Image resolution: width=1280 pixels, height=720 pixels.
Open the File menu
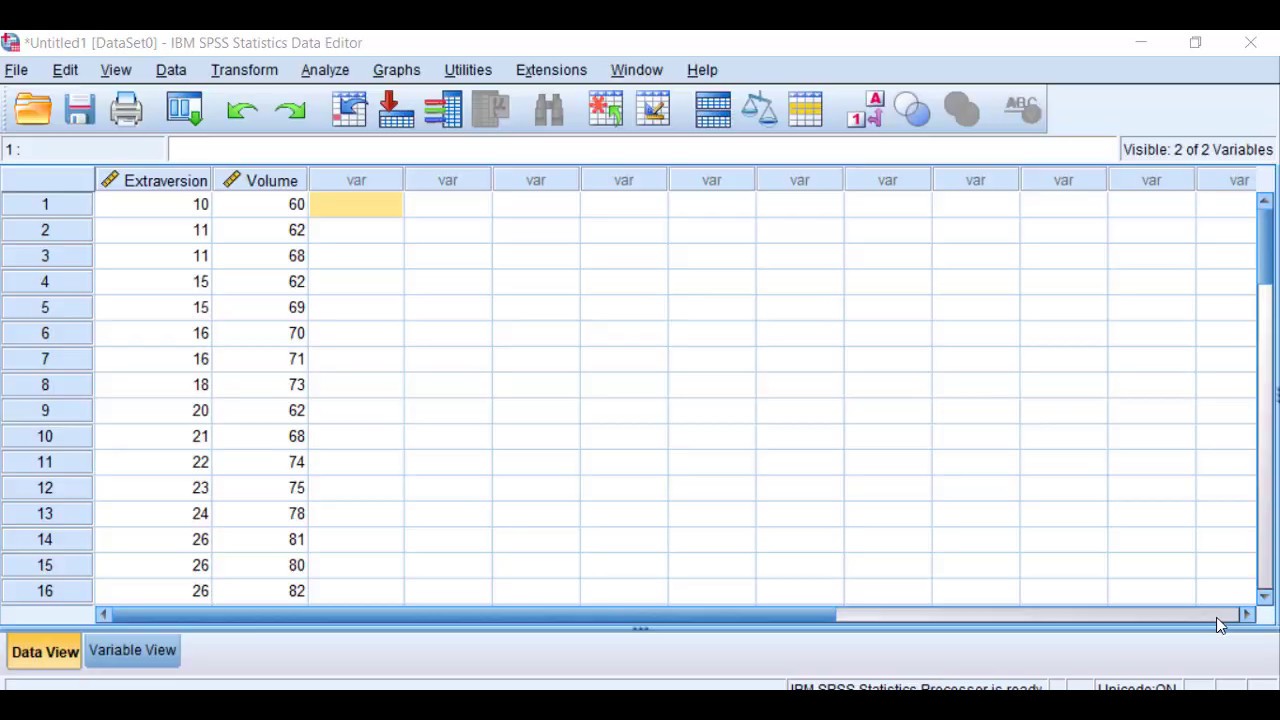(16, 70)
